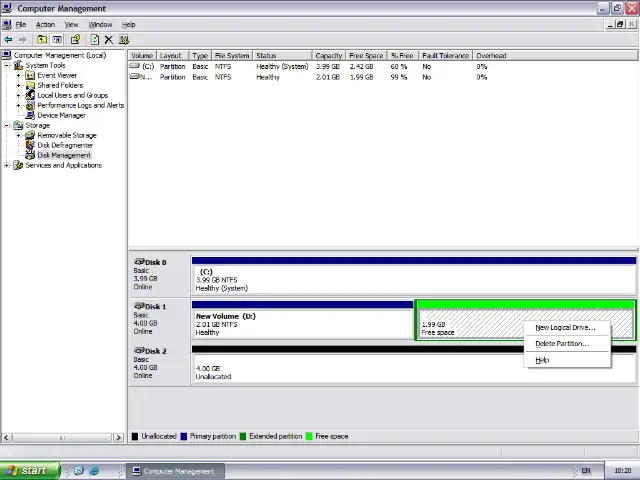640x480 pixels.
Task: Click the Back arrow toolbar icon
Action: [8, 40]
